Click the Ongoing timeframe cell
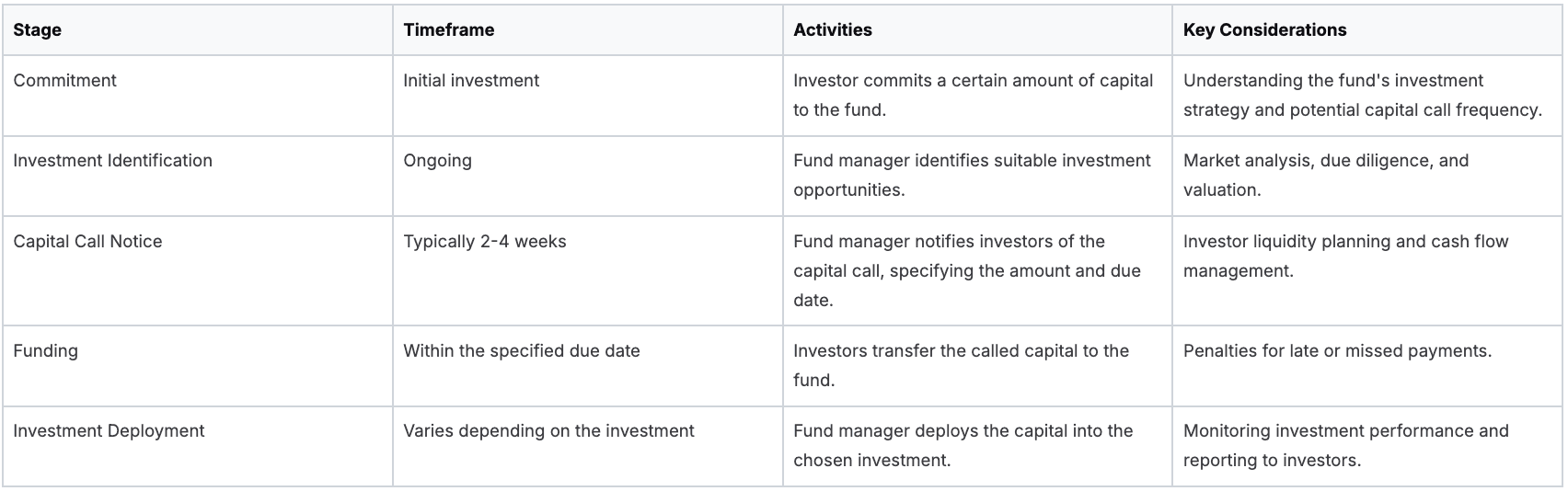The image size is (1568, 491). click(x=437, y=161)
